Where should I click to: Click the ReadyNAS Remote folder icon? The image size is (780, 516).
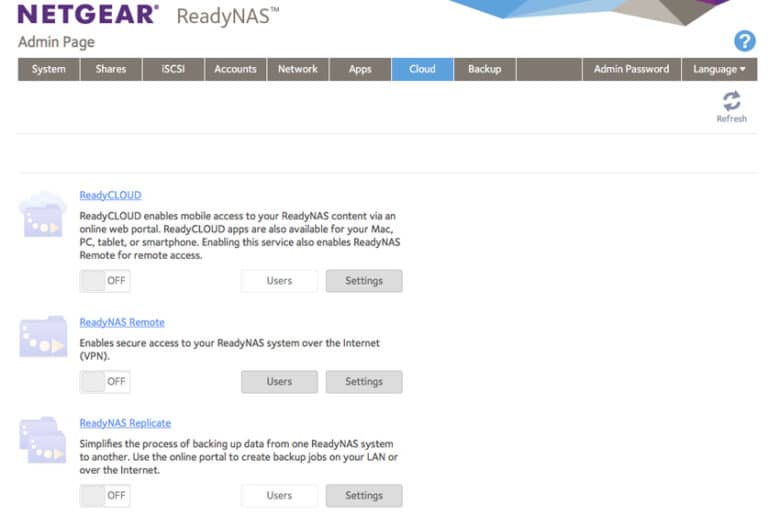[x=43, y=337]
